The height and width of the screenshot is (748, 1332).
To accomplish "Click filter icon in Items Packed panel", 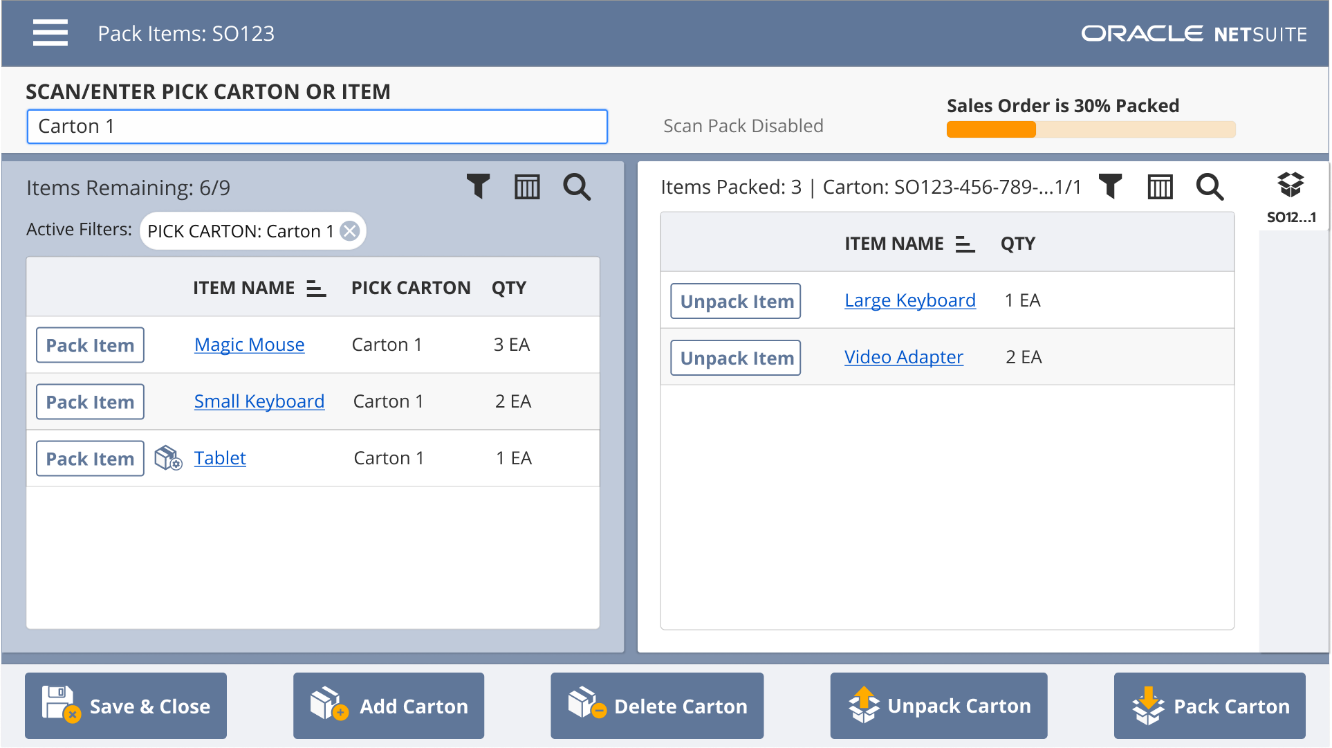I will (1110, 187).
